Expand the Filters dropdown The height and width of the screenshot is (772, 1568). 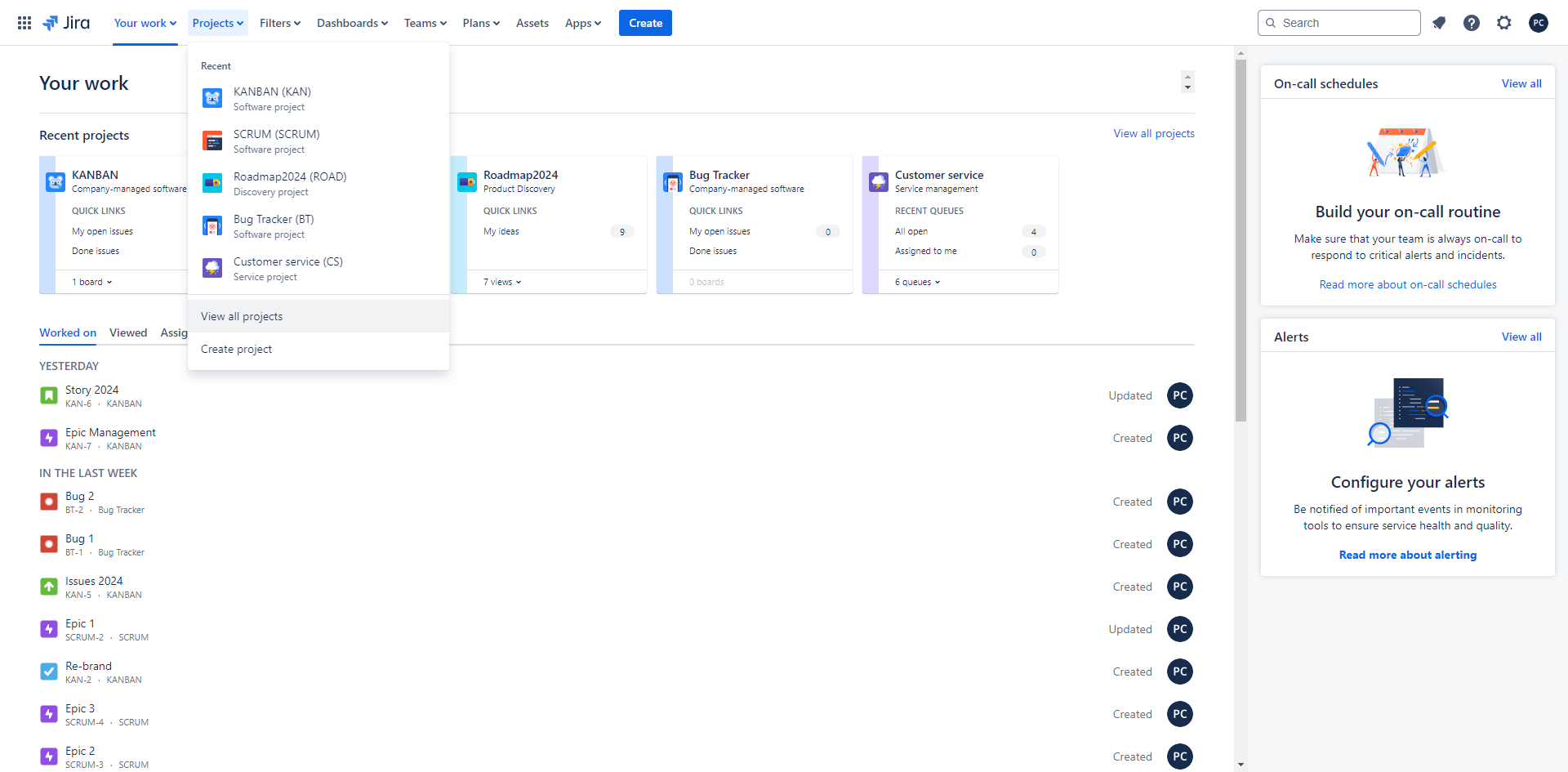280,23
